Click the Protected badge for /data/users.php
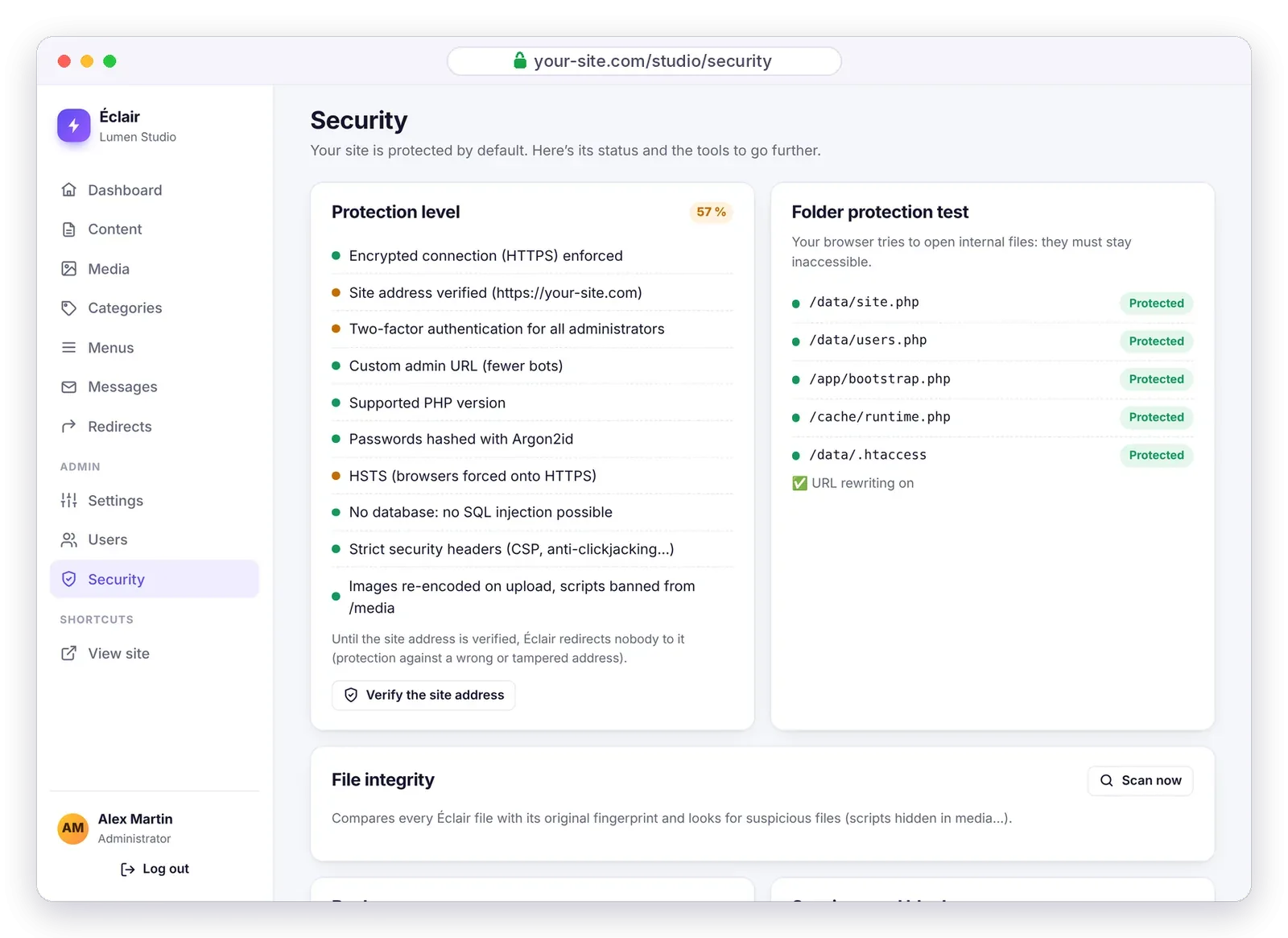 tap(1156, 341)
